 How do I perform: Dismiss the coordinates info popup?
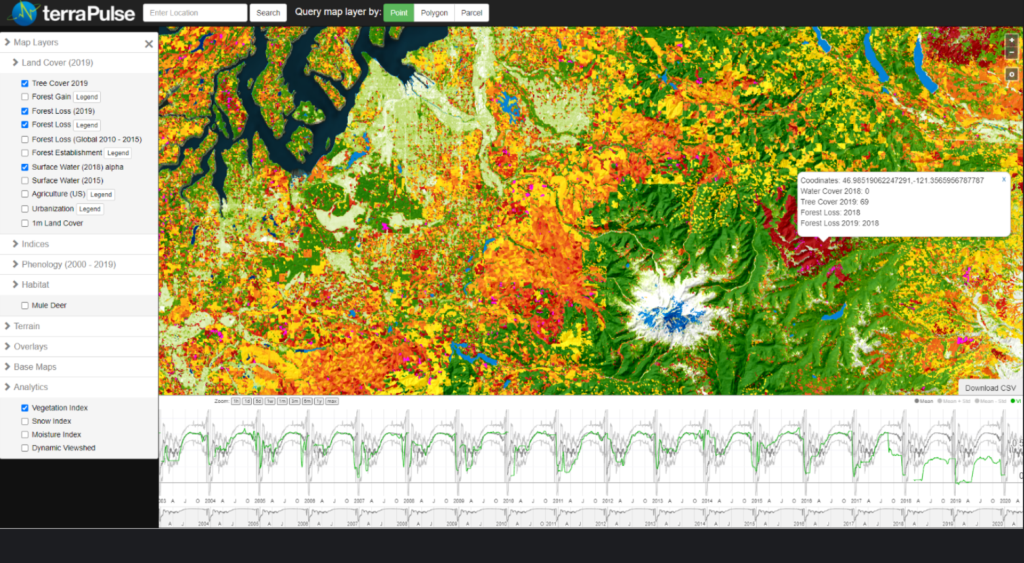pyautogui.click(x=1004, y=179)
